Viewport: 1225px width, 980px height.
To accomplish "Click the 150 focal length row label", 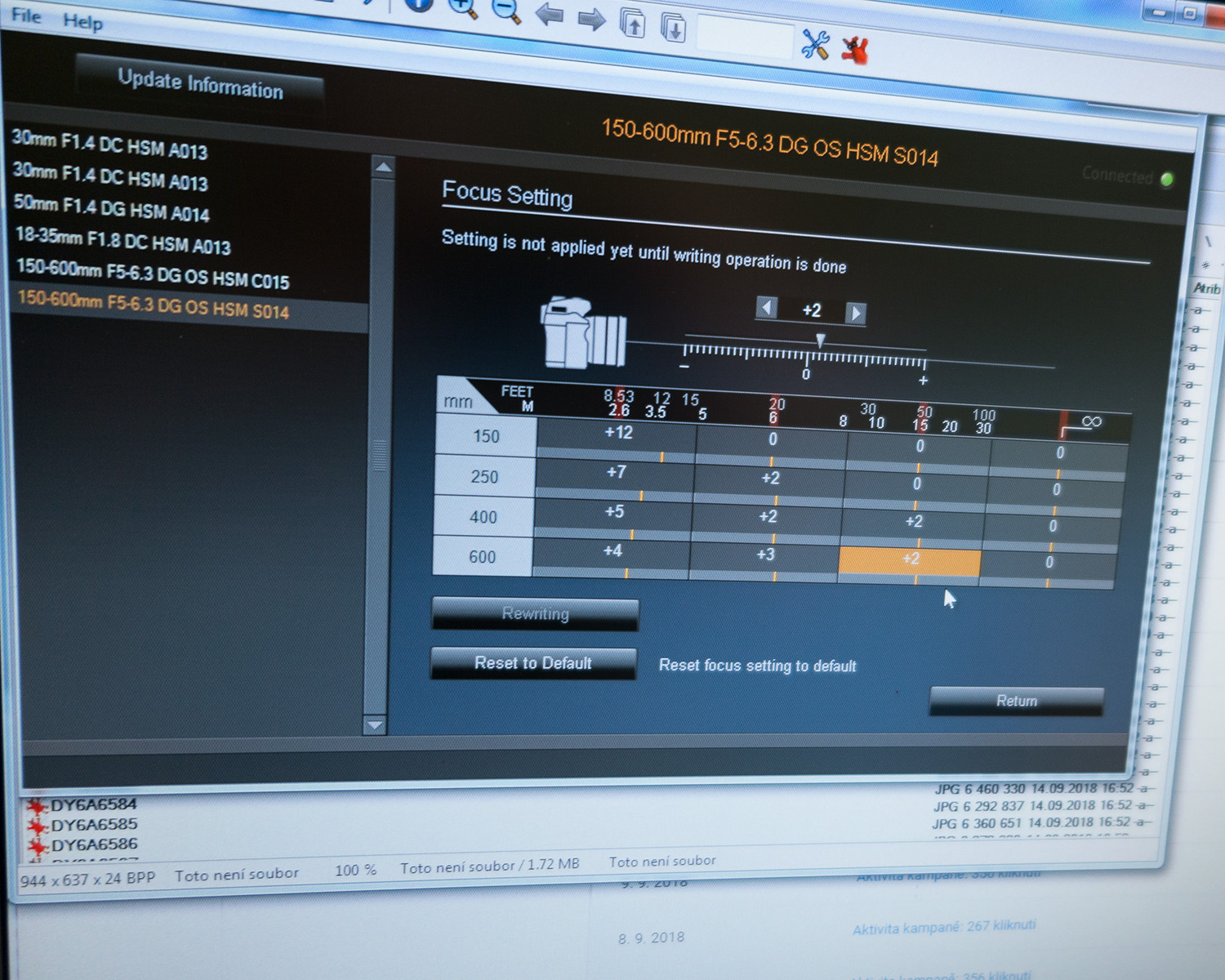I will 486,436.
